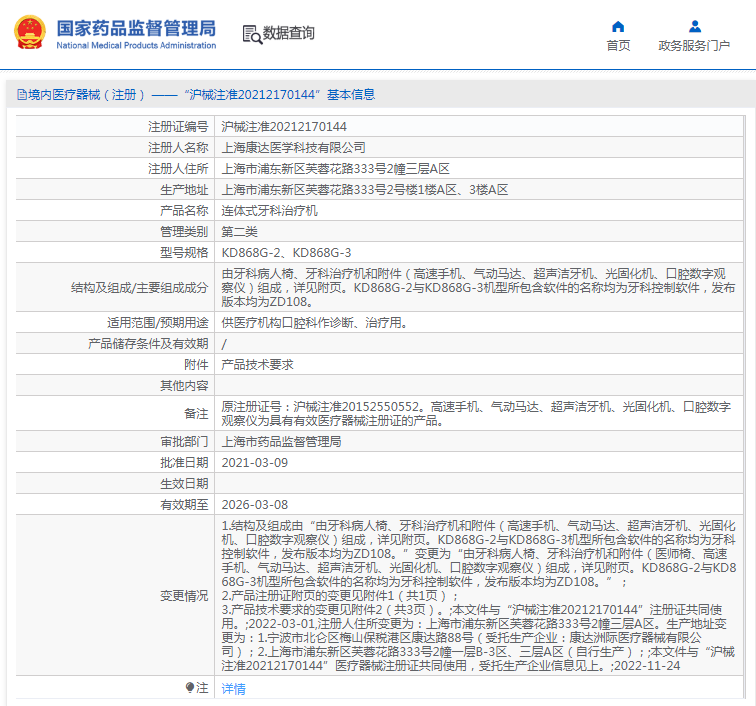Click the page heading 境内医疗器械（注册）基本信息

(x=201, y=95)
